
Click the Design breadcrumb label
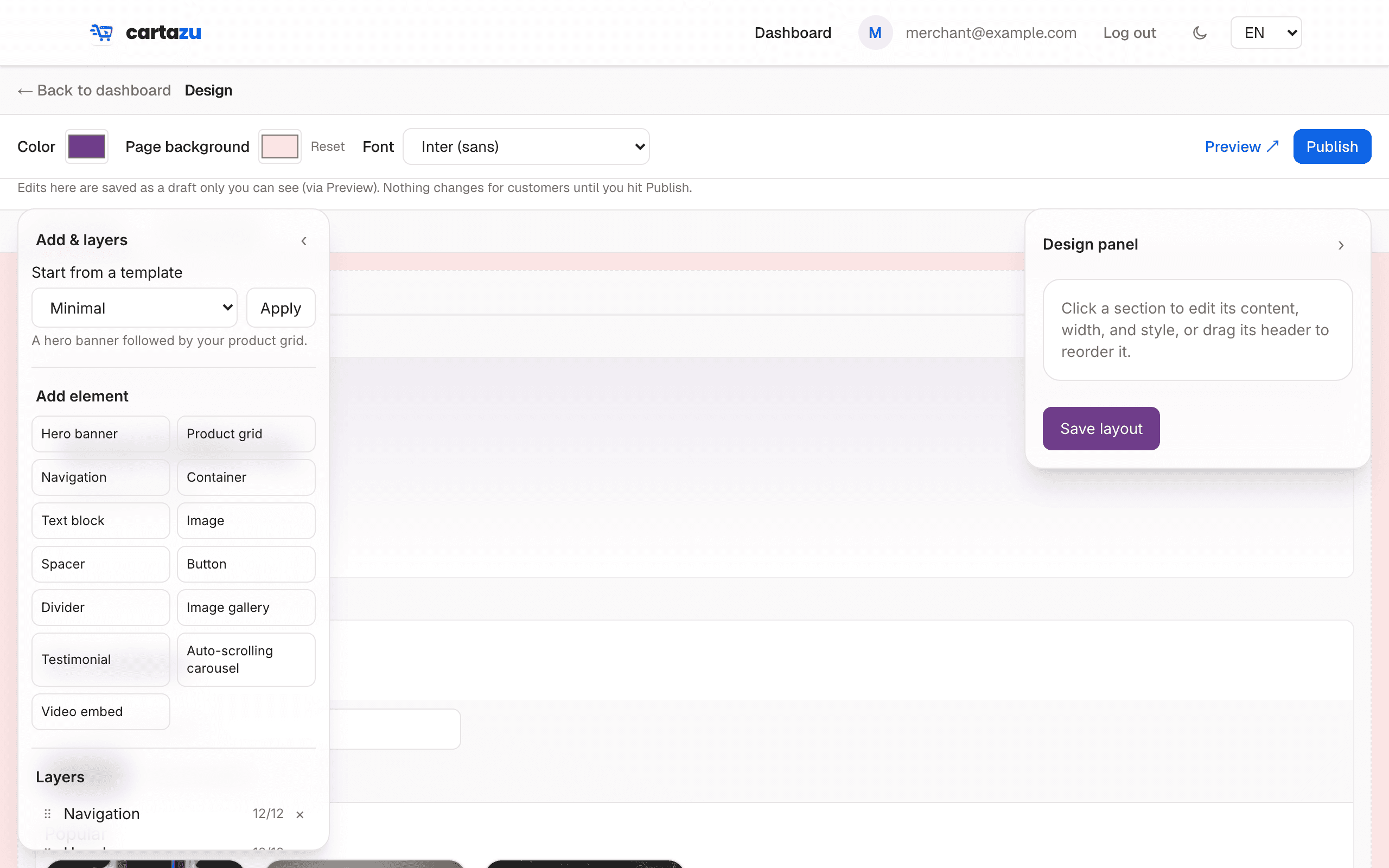tap(208, 90)
